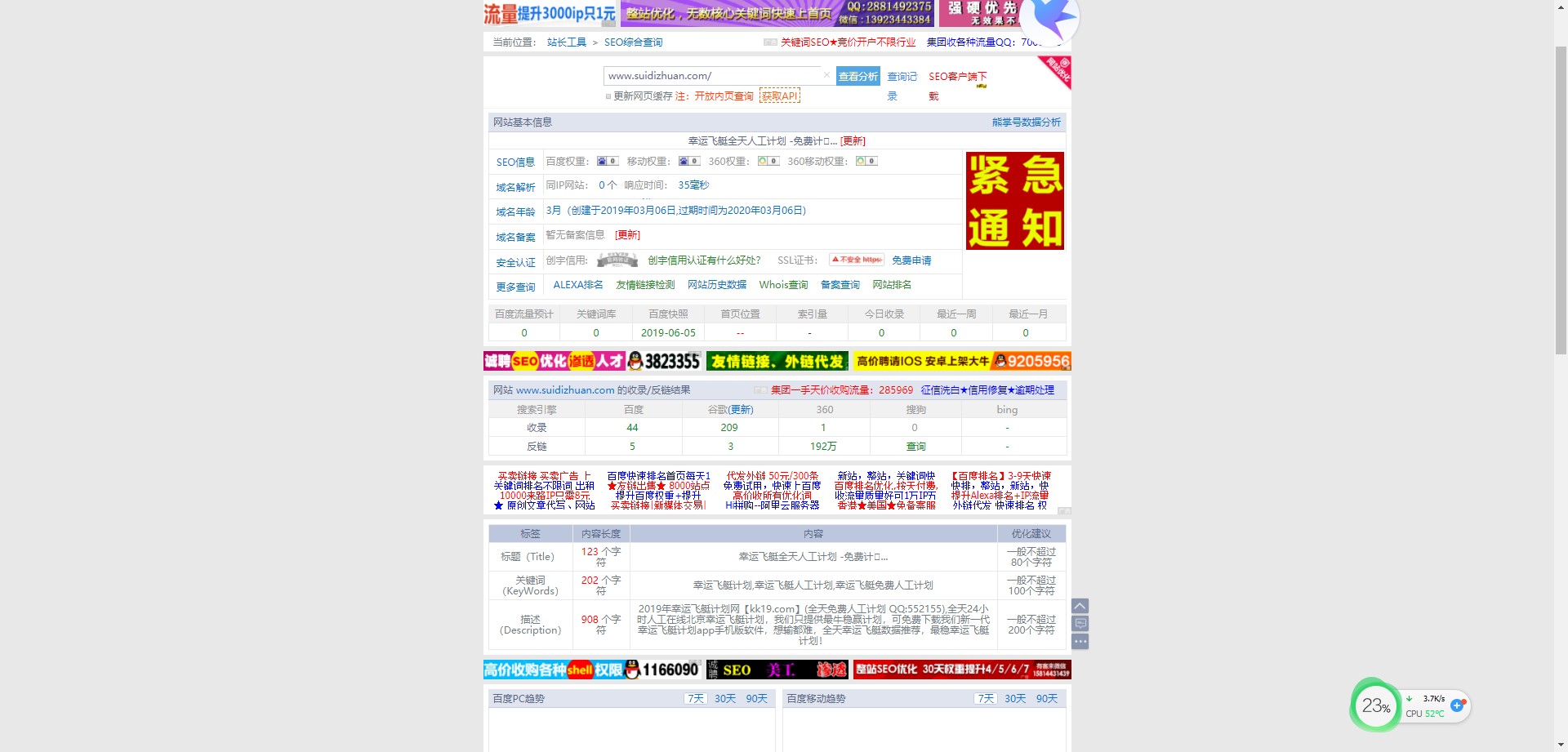Open the feedback chat bubble icon
The width and height of the screenshot is (1568, 752).
coord(1080,624)
